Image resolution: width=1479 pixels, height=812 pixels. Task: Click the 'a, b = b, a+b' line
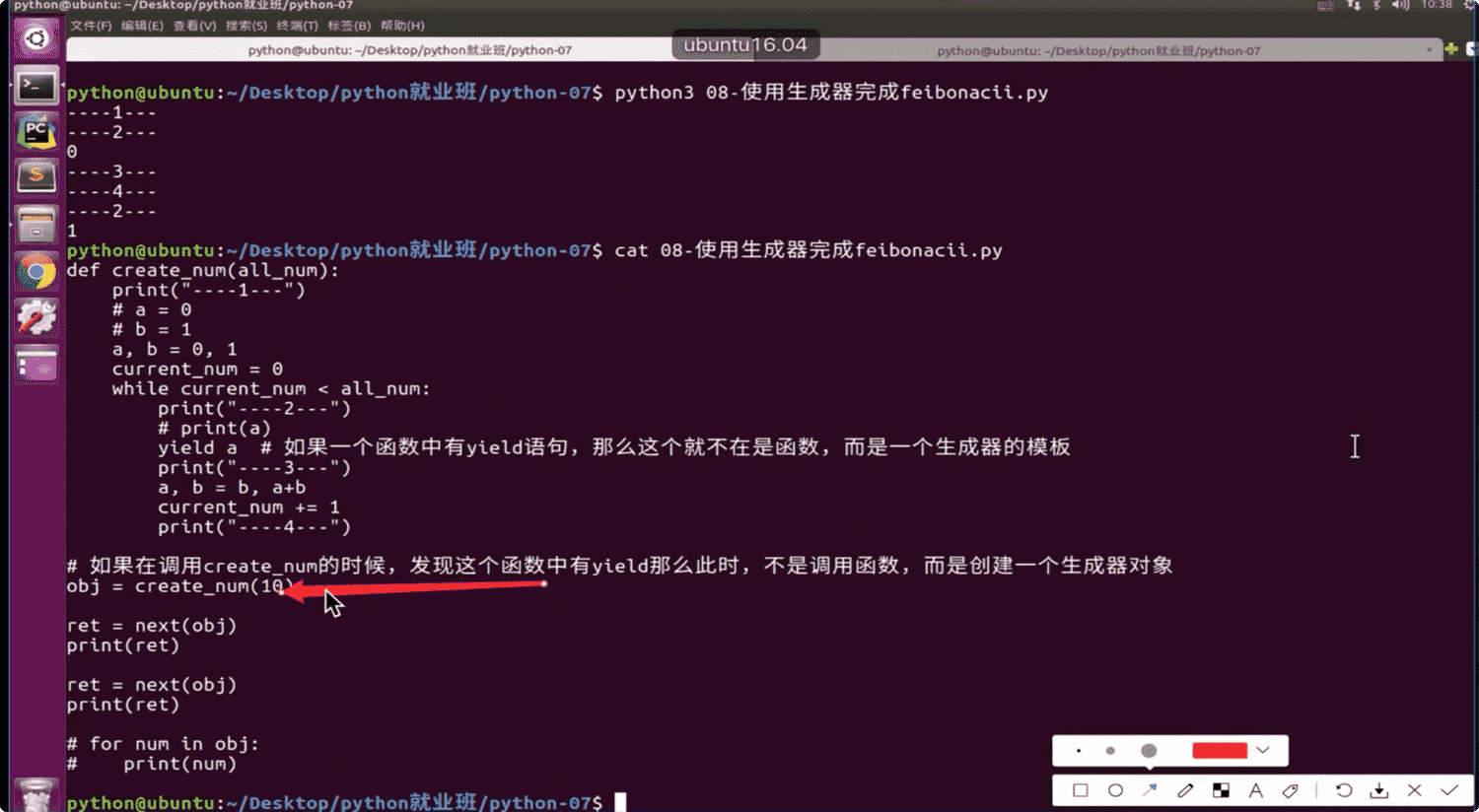tap(232, 488)
